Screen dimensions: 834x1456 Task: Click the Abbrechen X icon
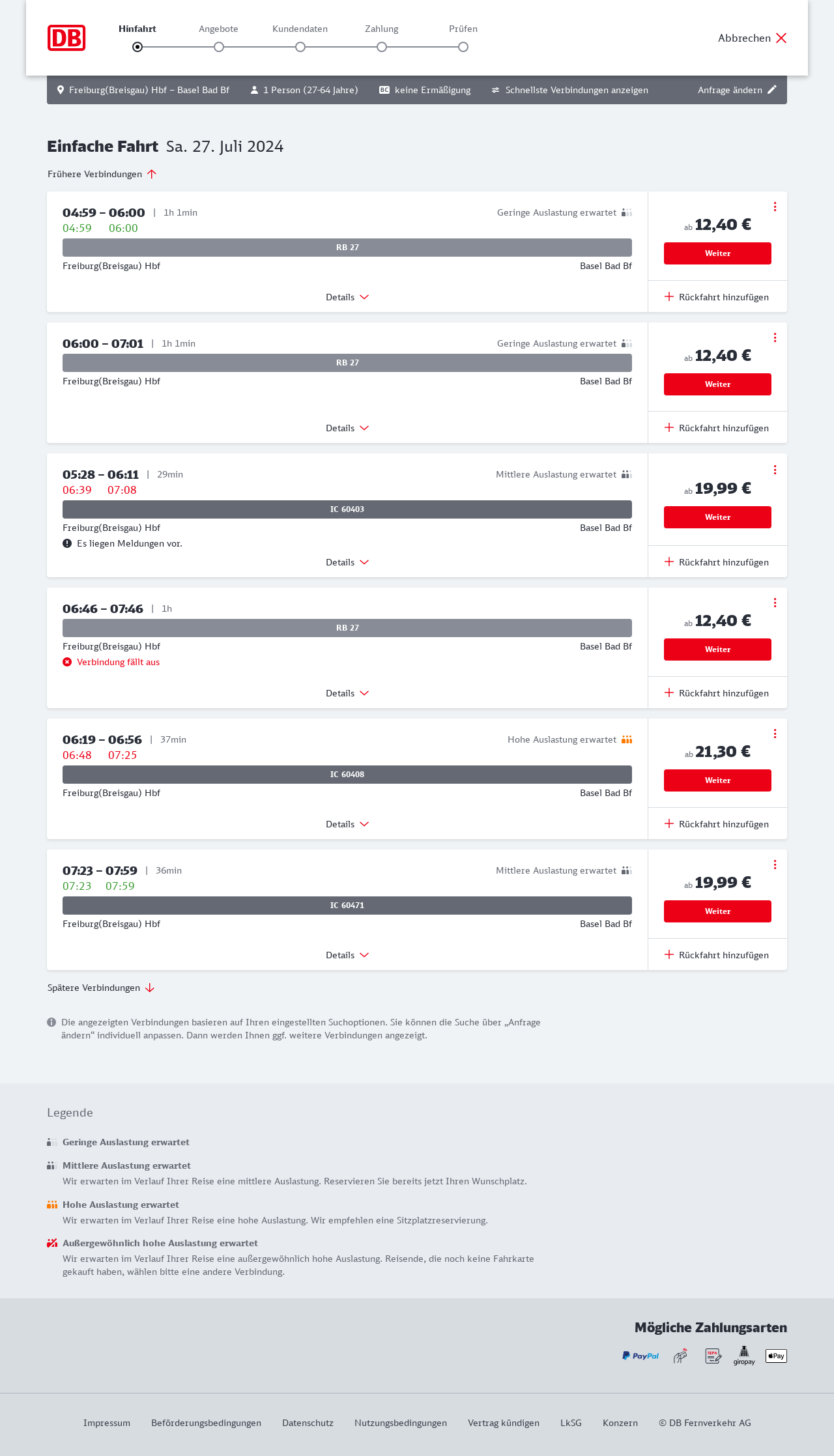coord(781,38)
